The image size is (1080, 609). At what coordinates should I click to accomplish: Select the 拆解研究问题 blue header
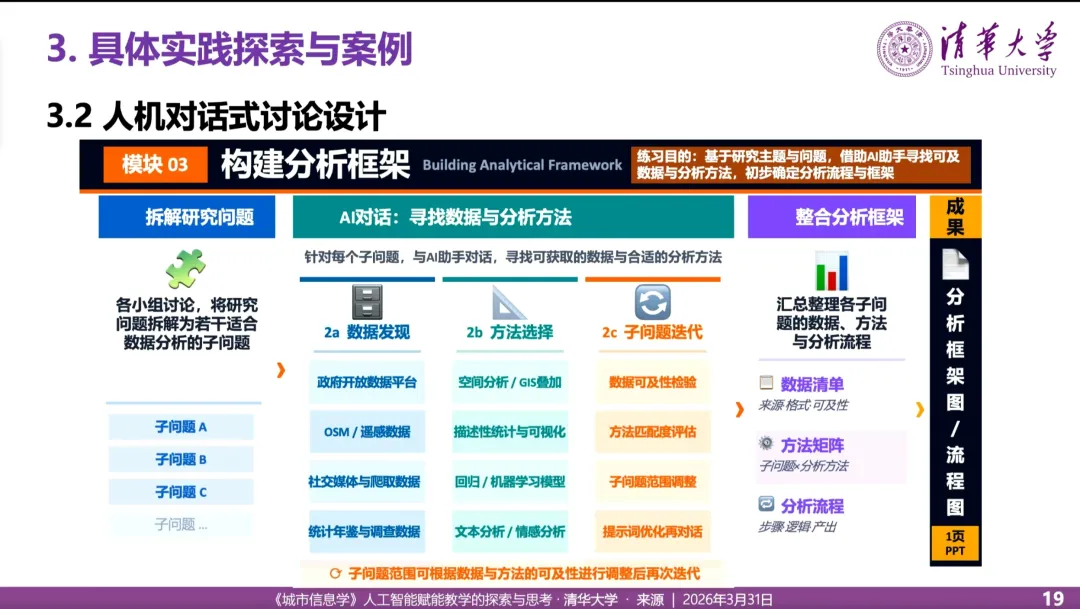[x=187, y=217]
